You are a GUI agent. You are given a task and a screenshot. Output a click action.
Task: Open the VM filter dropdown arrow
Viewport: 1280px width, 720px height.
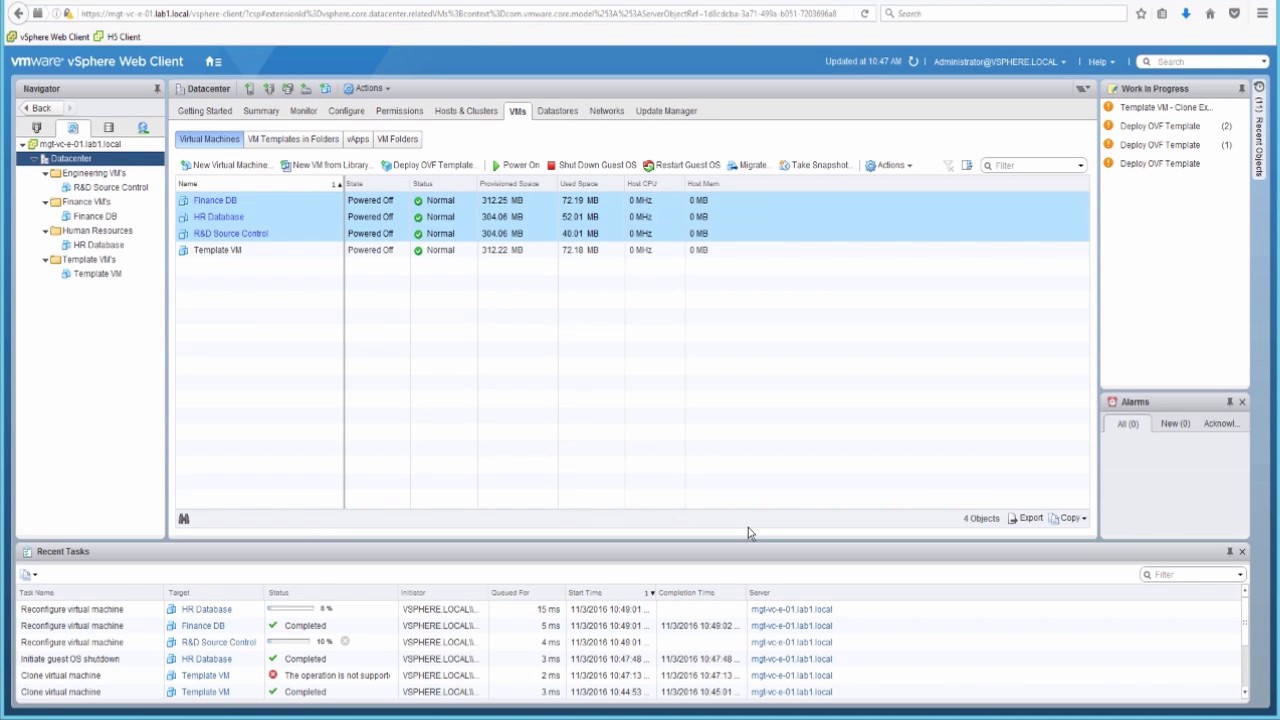pyautogui.click(x=1081, y=165)
